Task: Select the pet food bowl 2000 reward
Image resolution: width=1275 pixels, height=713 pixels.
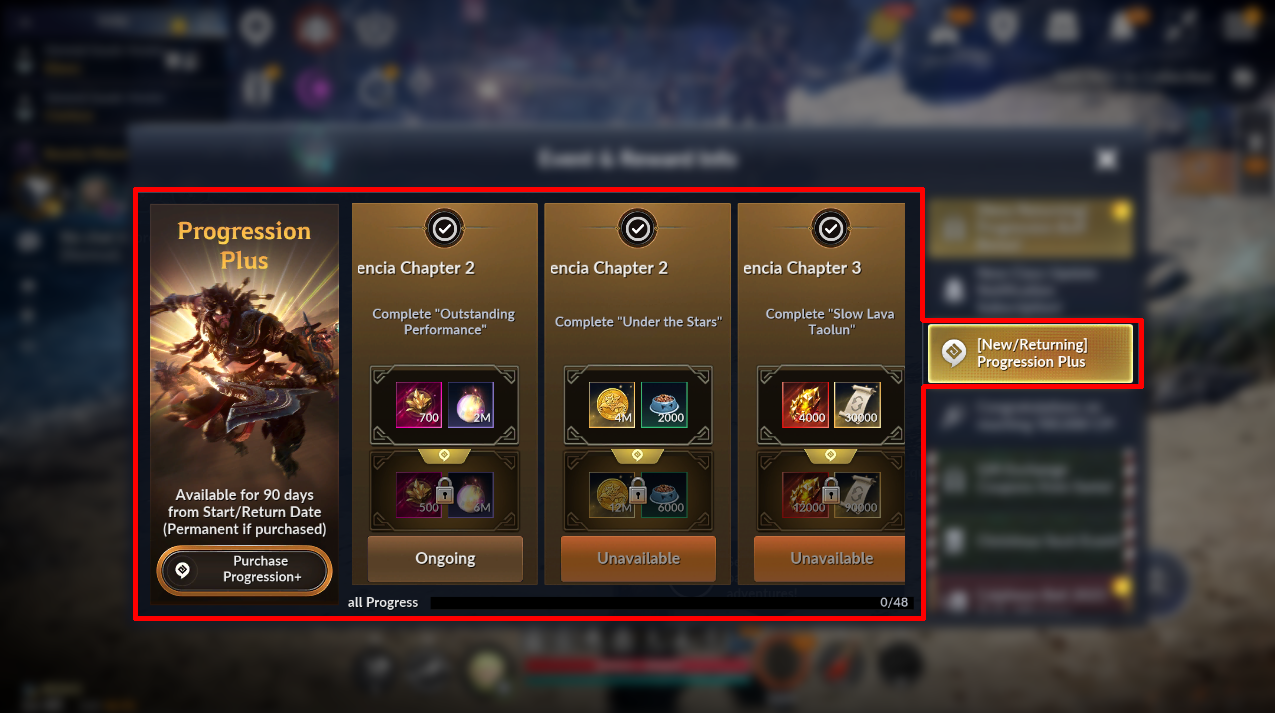Action: click(x=663, y=404)
